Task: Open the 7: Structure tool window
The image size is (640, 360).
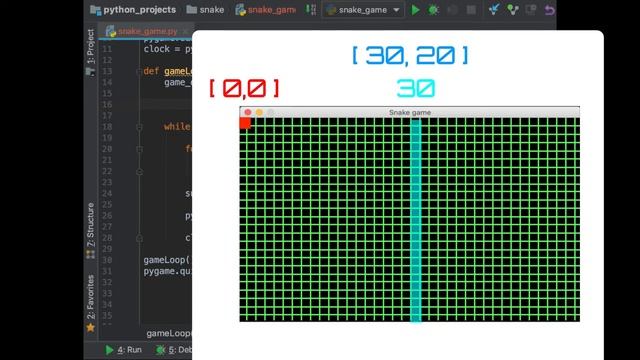Action: 91,231
